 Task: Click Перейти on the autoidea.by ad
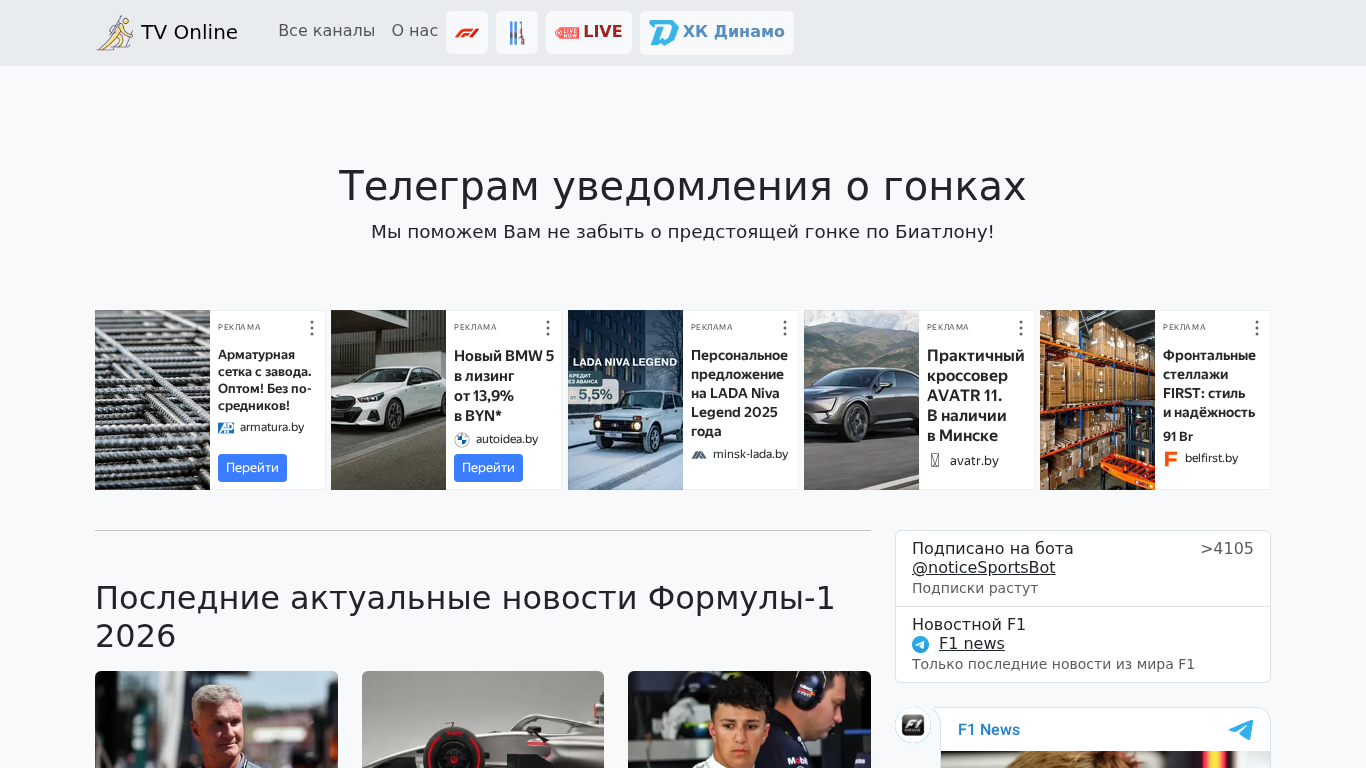488,468
